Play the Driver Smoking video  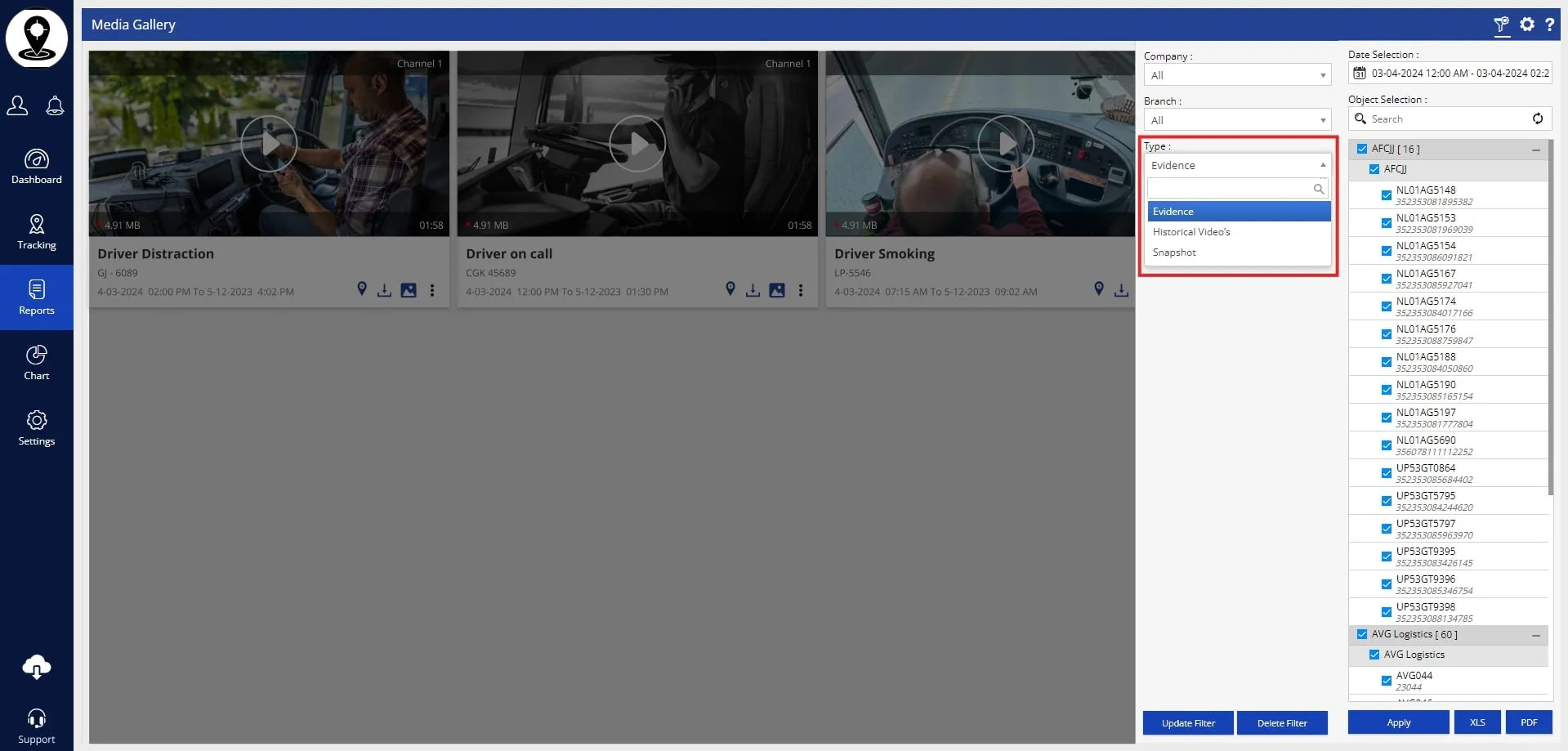coord(1005,144)
